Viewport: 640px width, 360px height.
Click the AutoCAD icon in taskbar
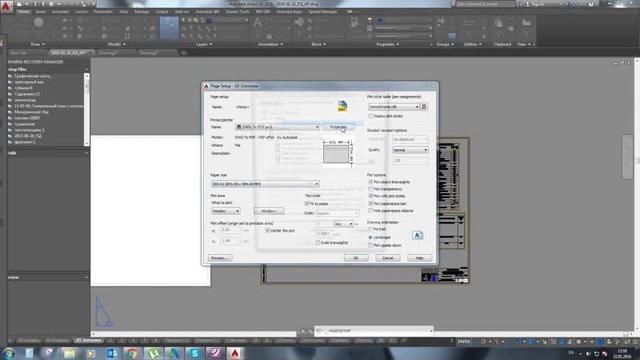tap(235, 353)
